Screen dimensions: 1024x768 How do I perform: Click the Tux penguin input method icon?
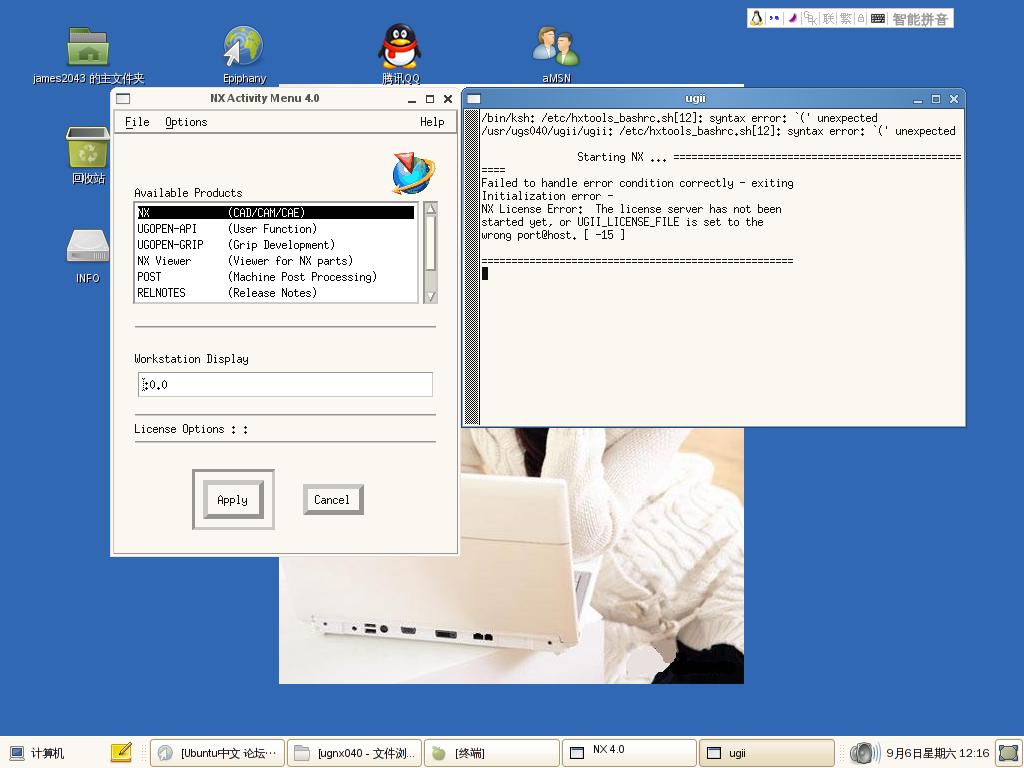pyautogui.click(x=756, y=18)
